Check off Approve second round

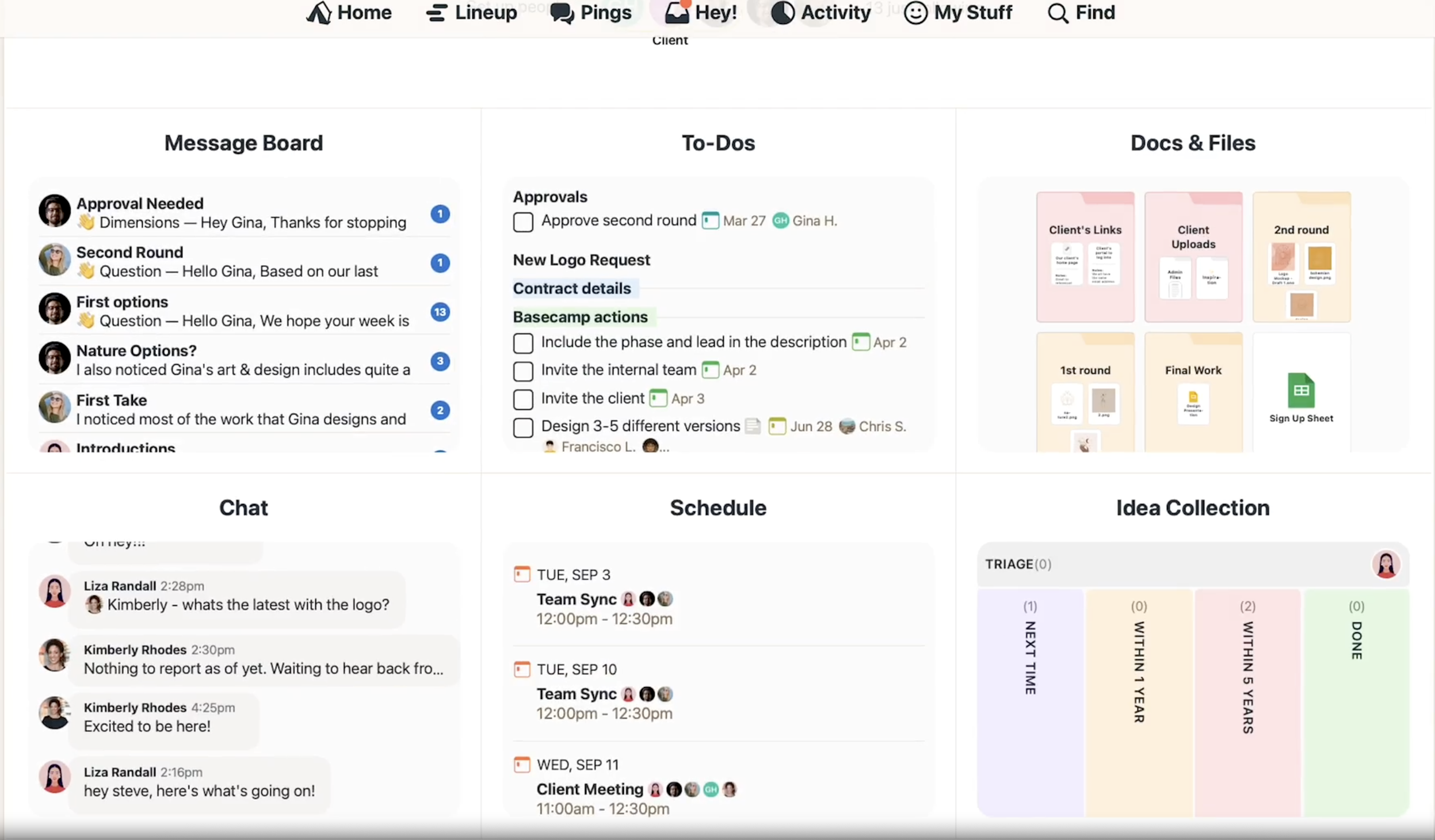pos(522,222)
